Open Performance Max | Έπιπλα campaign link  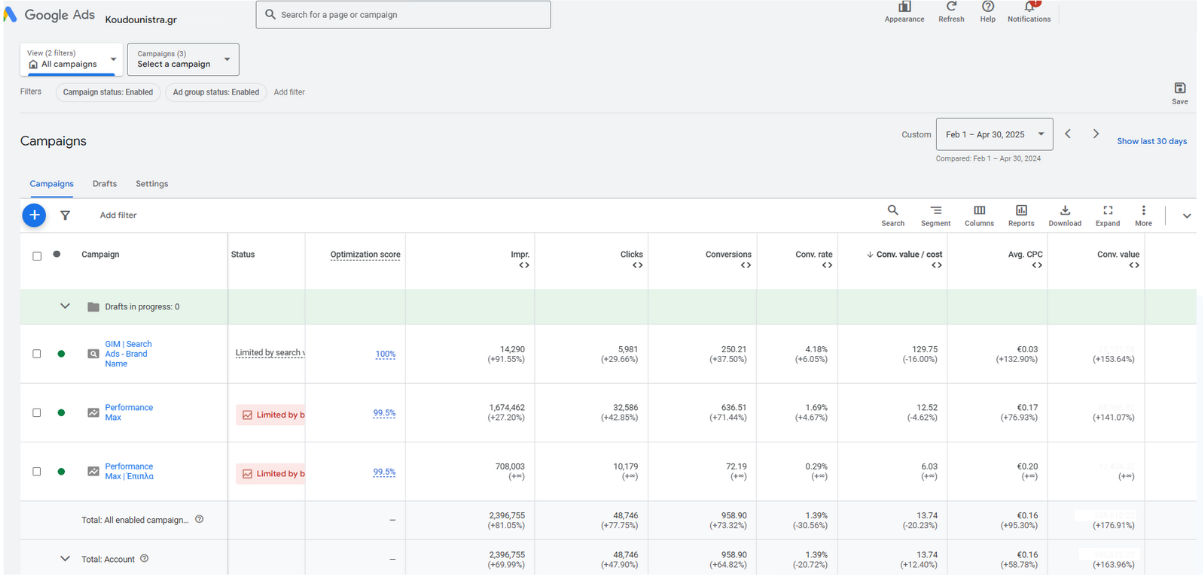click(129, 471)
